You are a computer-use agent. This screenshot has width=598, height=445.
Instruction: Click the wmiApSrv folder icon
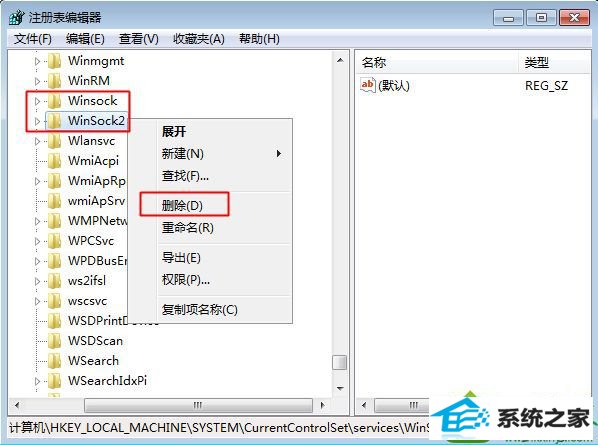54,201
